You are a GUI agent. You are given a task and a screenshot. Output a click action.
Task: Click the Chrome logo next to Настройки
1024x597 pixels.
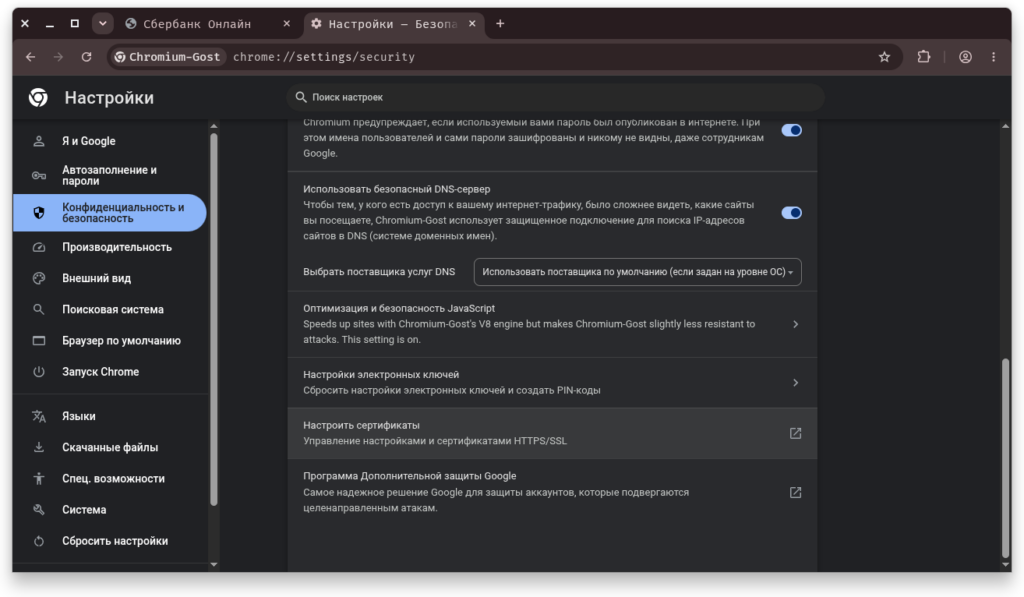pos(38,97)
